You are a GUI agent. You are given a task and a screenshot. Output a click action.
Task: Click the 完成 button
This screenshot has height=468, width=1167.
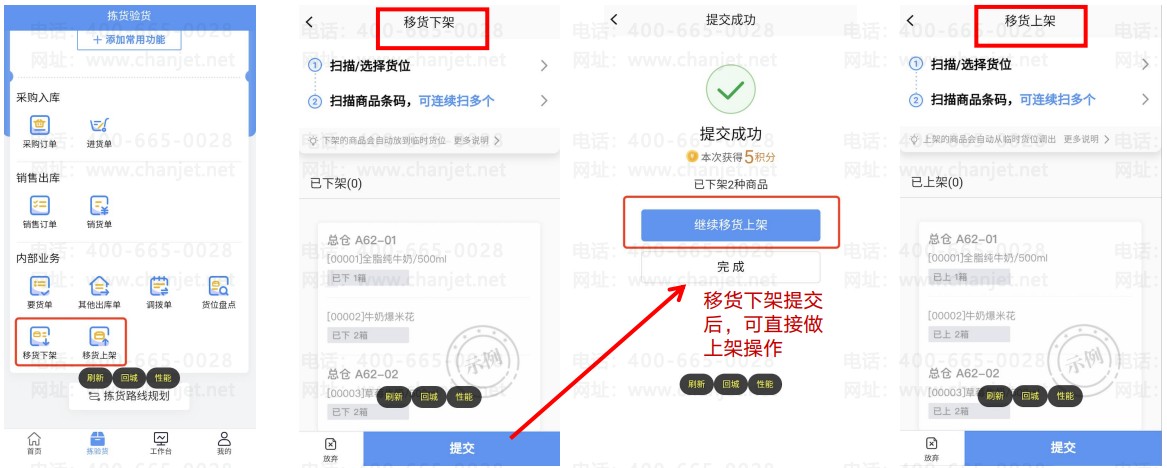tap(730, 266)
